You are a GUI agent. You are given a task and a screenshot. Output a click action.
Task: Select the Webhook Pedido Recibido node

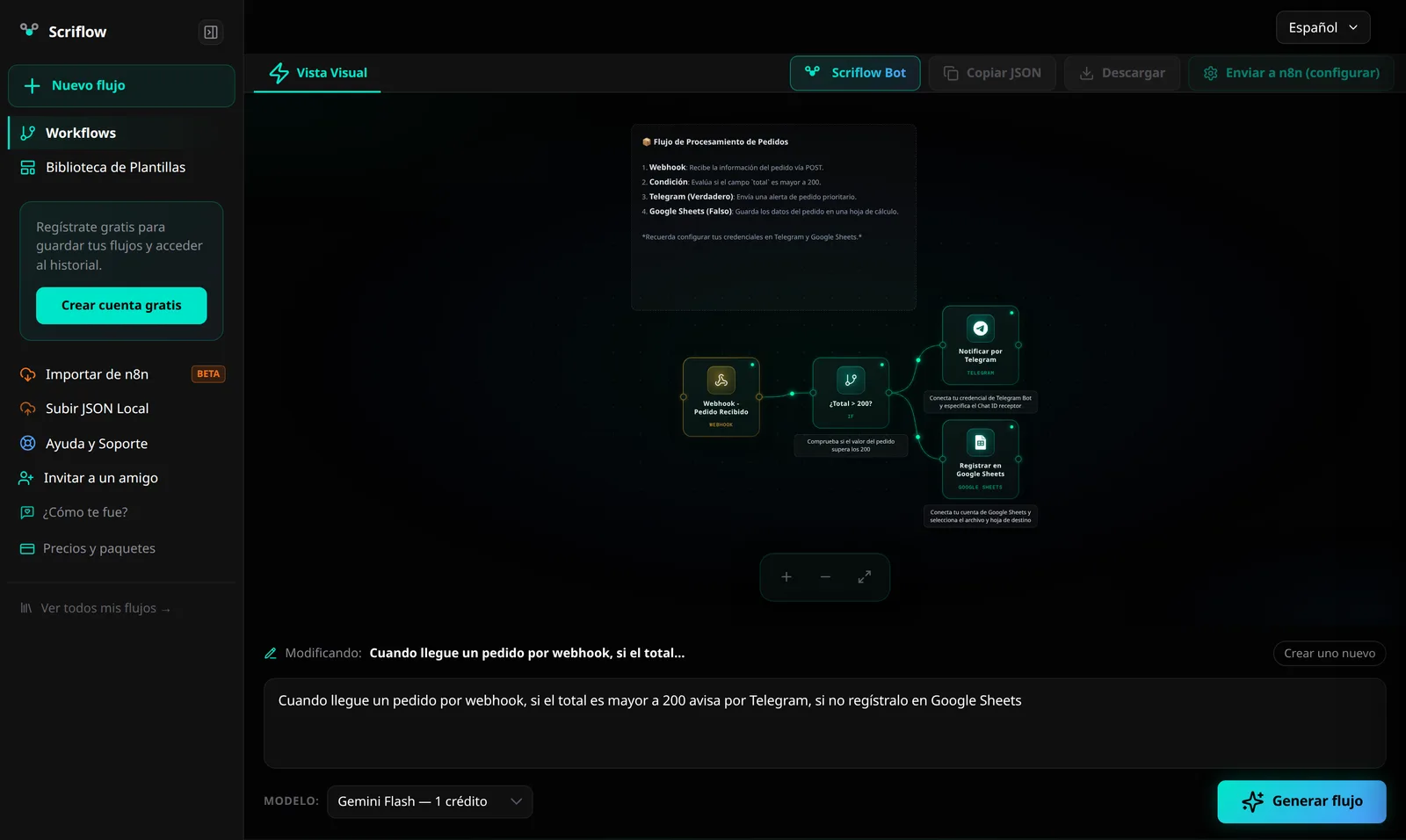pos(721,397)
